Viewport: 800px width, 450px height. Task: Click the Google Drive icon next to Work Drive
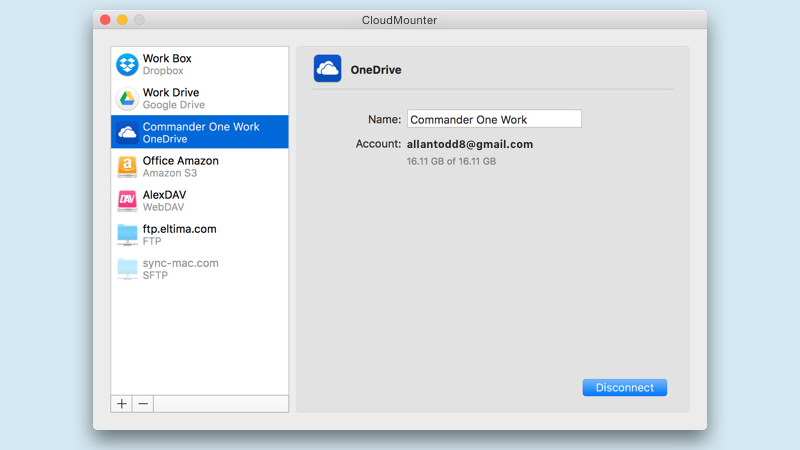pyautogui.click(x=127, y=98)
